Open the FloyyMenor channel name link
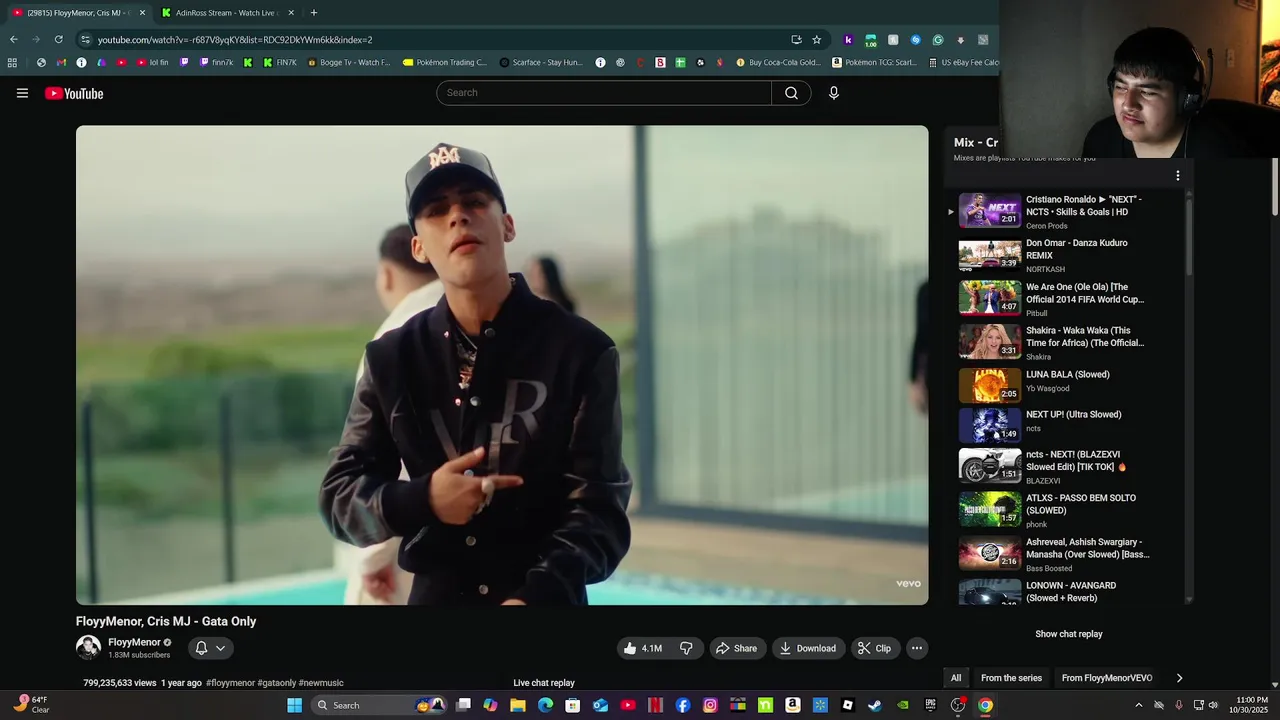 pos(134,642)
